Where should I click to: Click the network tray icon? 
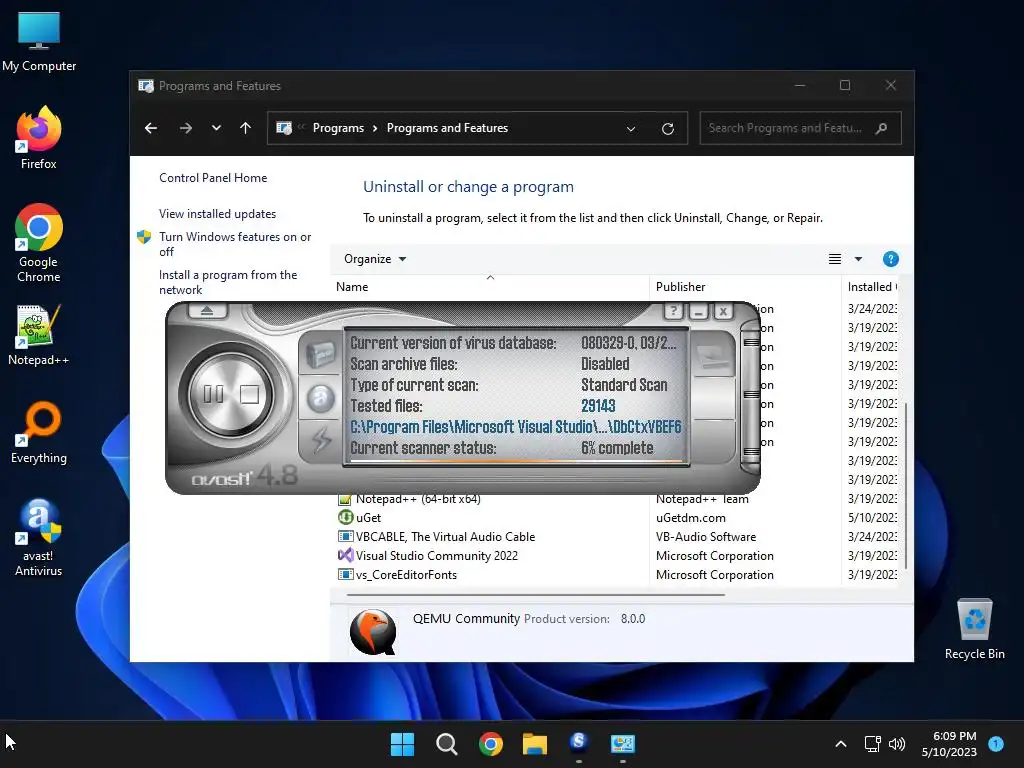872,744
